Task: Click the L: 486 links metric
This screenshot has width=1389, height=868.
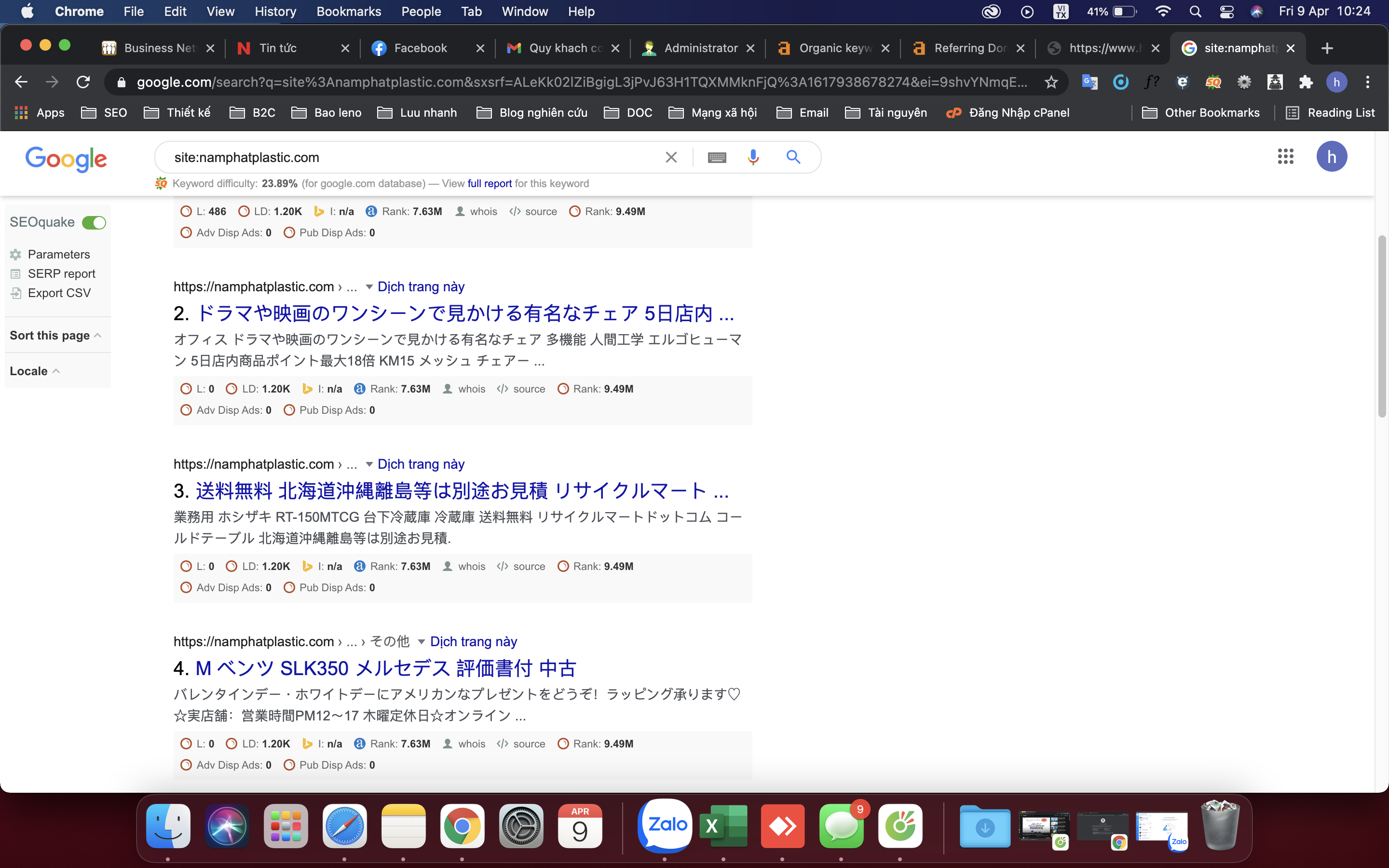Action: pyautogui.click(x=203, y=212)
